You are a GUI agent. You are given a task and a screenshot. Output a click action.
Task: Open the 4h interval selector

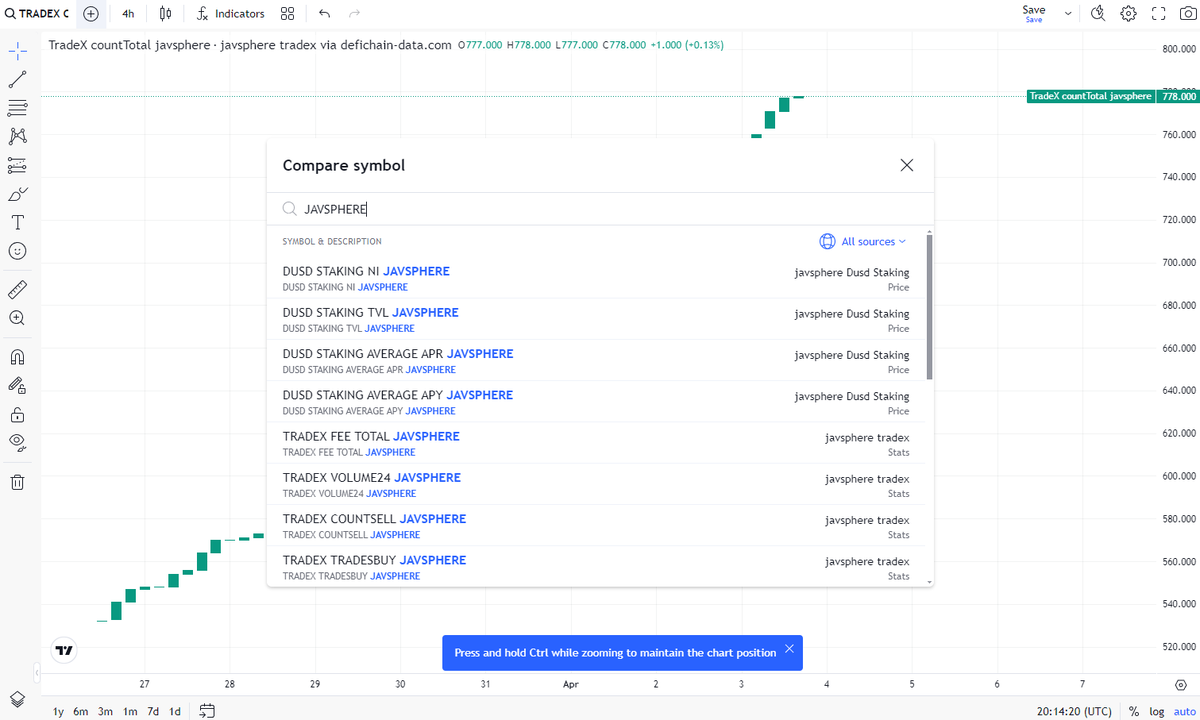(128, 14)
